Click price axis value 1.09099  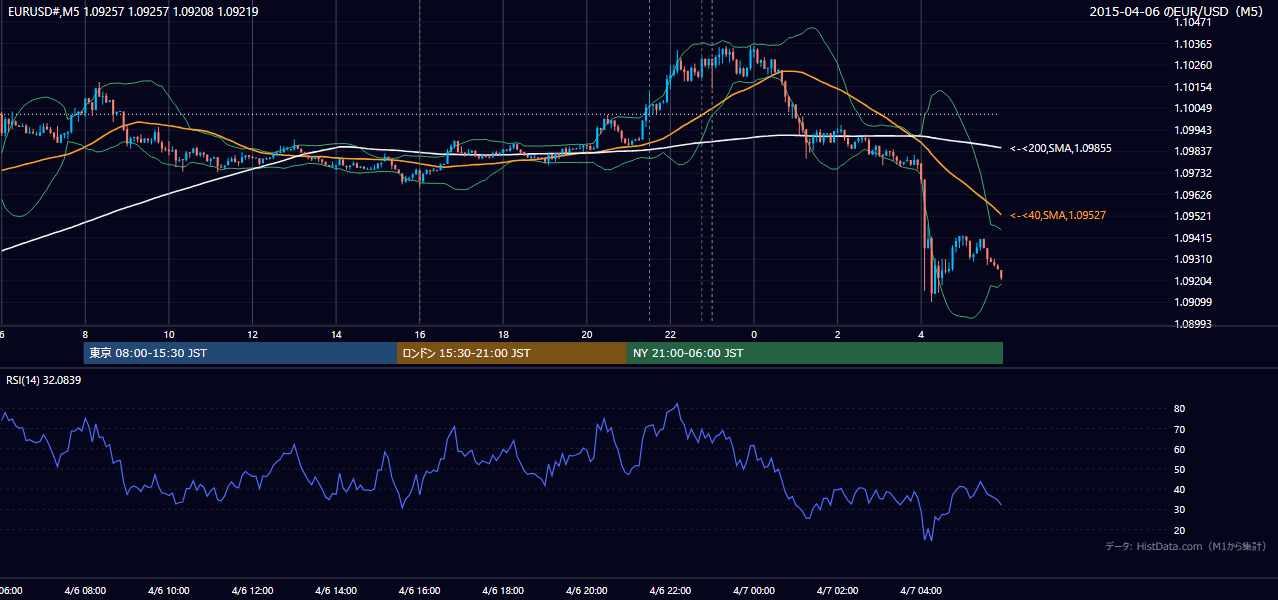click(1193, 302)
